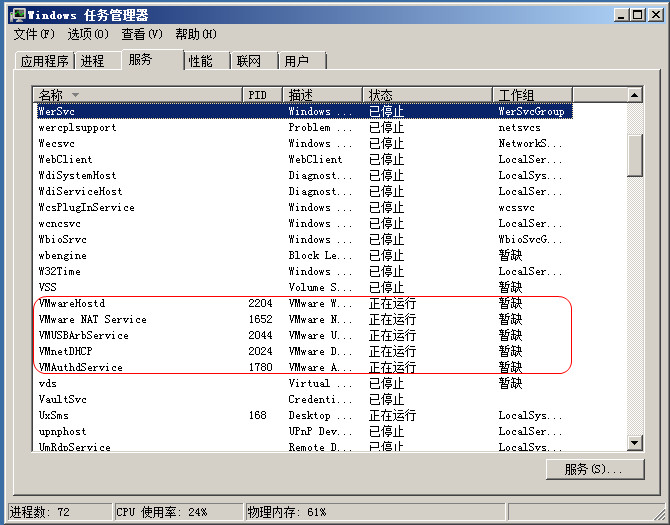Switch to the 联网 tab

pos(249,61)
